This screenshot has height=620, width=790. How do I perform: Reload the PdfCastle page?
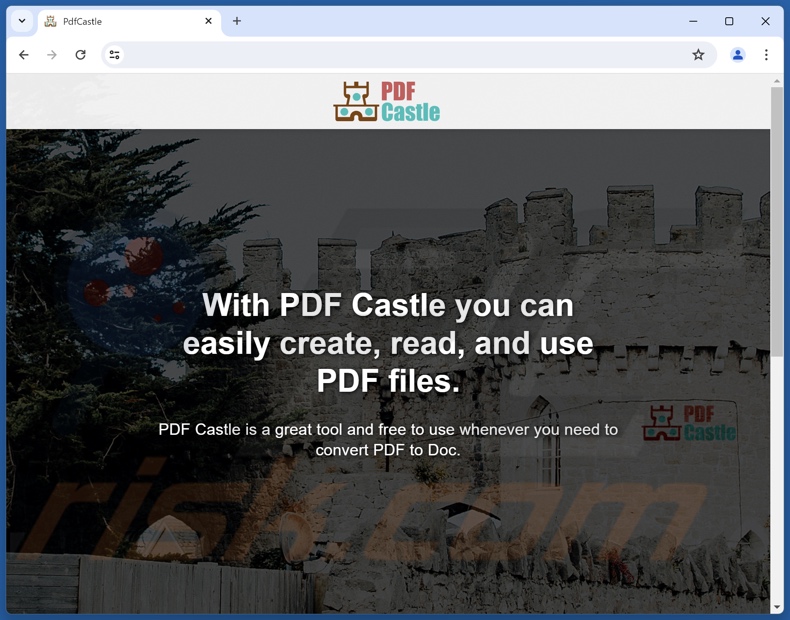(x=81, y=55)
